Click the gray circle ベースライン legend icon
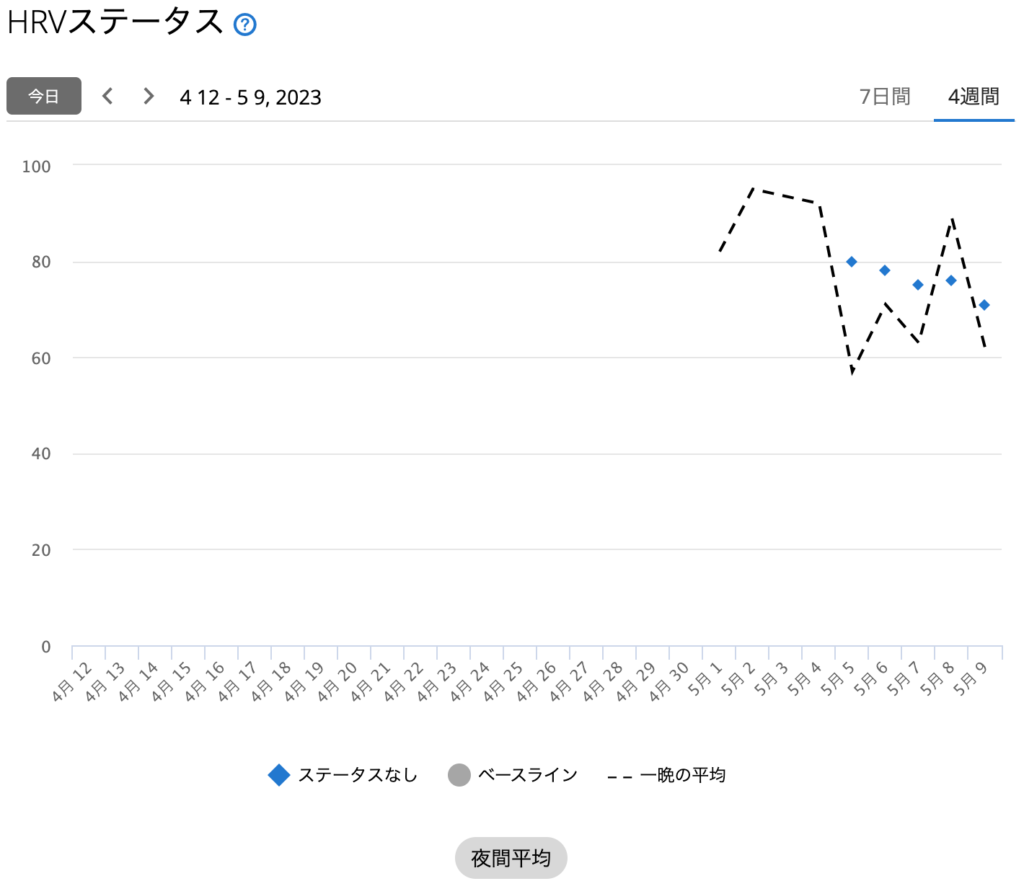Image resolution: width=1024 pixels, height=894 pixels. [459, 775]
